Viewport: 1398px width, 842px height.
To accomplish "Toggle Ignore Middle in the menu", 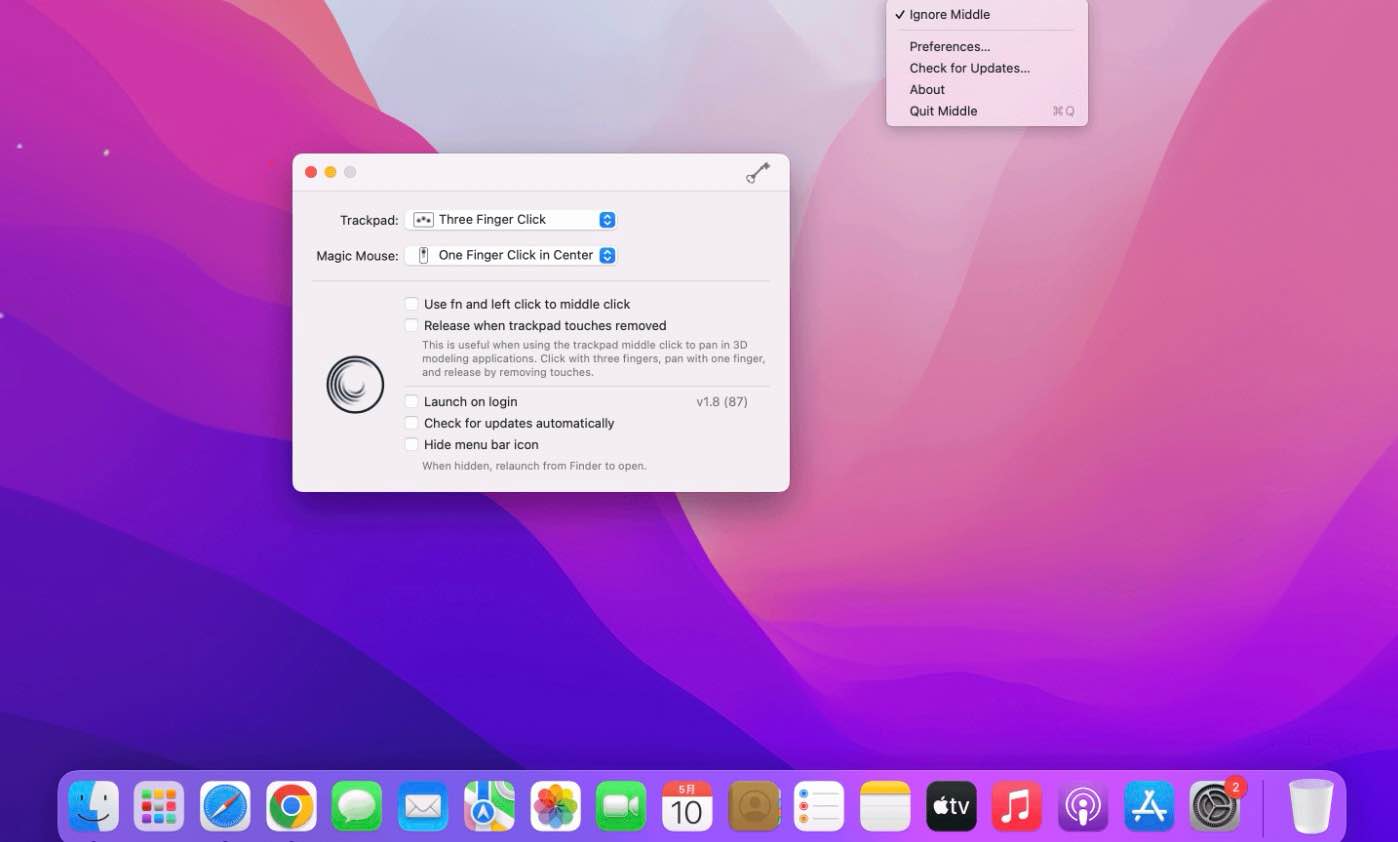I will (949, 15).
